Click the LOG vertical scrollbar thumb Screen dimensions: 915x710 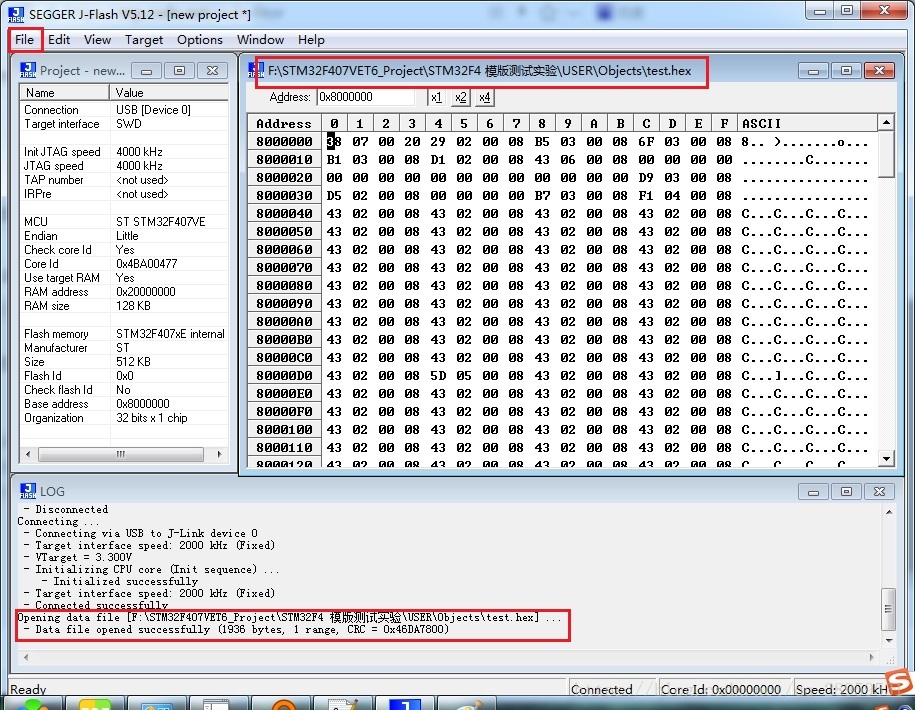pyautogui.click(x=889, y=609)
